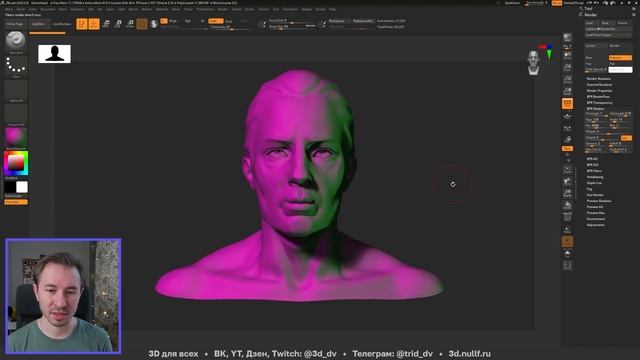The height and width of the screenshot is (360, 640).
Task: Toggle the Zadd mode
Action: pyautogui.click(x=216, y=21)
